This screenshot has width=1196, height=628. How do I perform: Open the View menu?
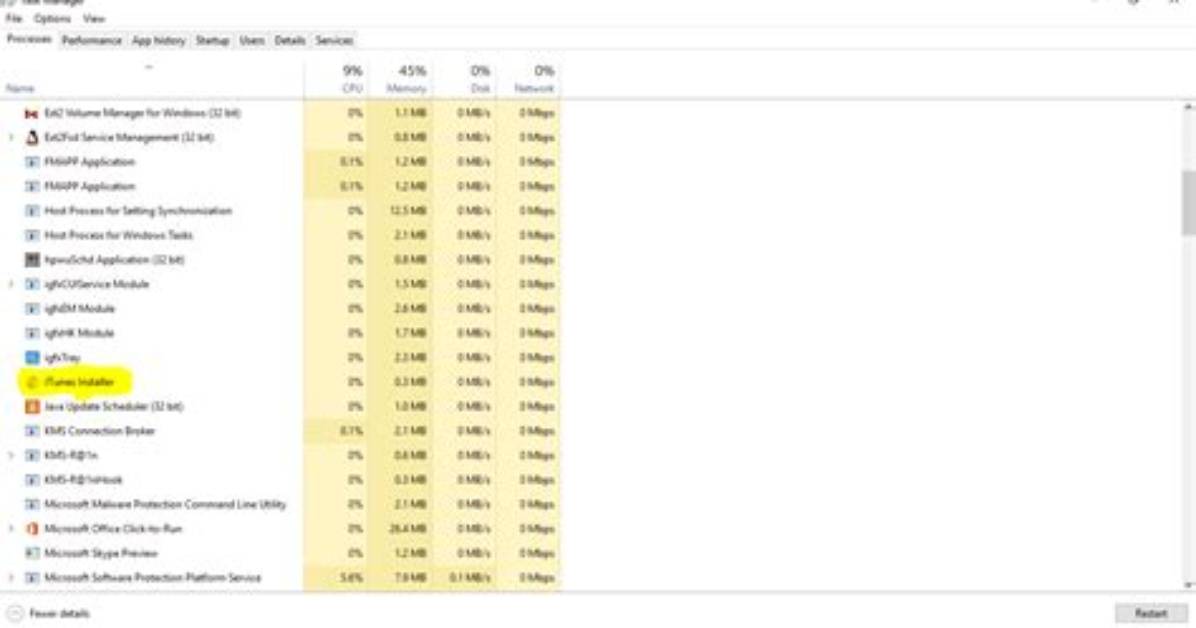pos(94,18)
